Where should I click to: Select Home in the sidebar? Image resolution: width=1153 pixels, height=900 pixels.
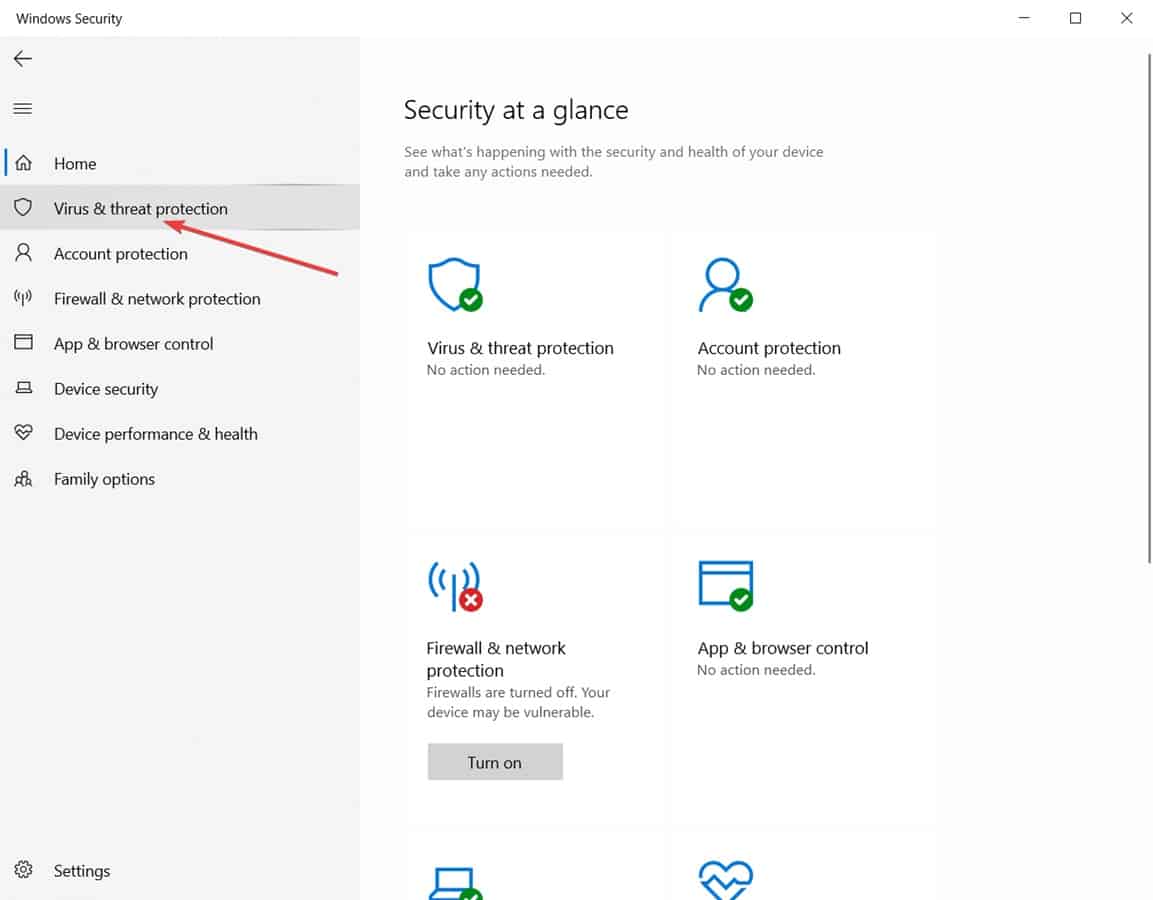180,163
